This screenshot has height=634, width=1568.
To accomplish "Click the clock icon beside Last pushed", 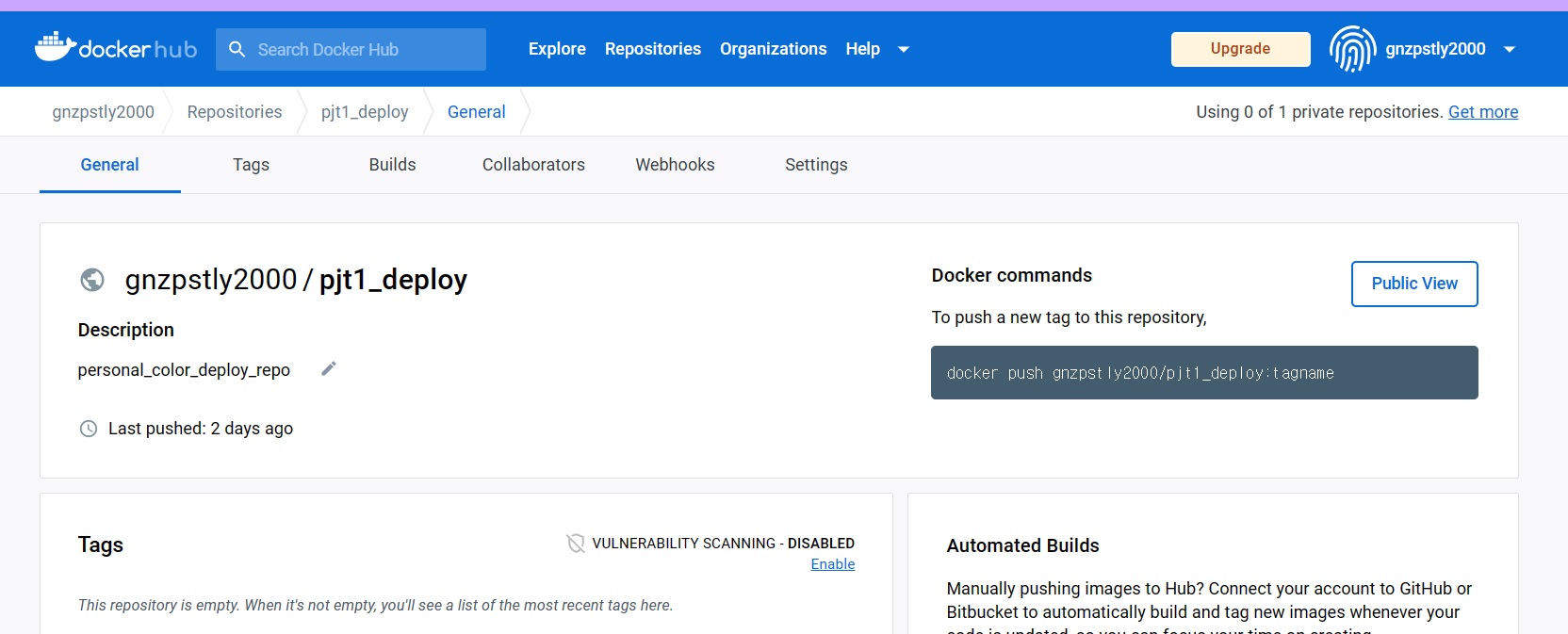I will (x=89, y=429).
